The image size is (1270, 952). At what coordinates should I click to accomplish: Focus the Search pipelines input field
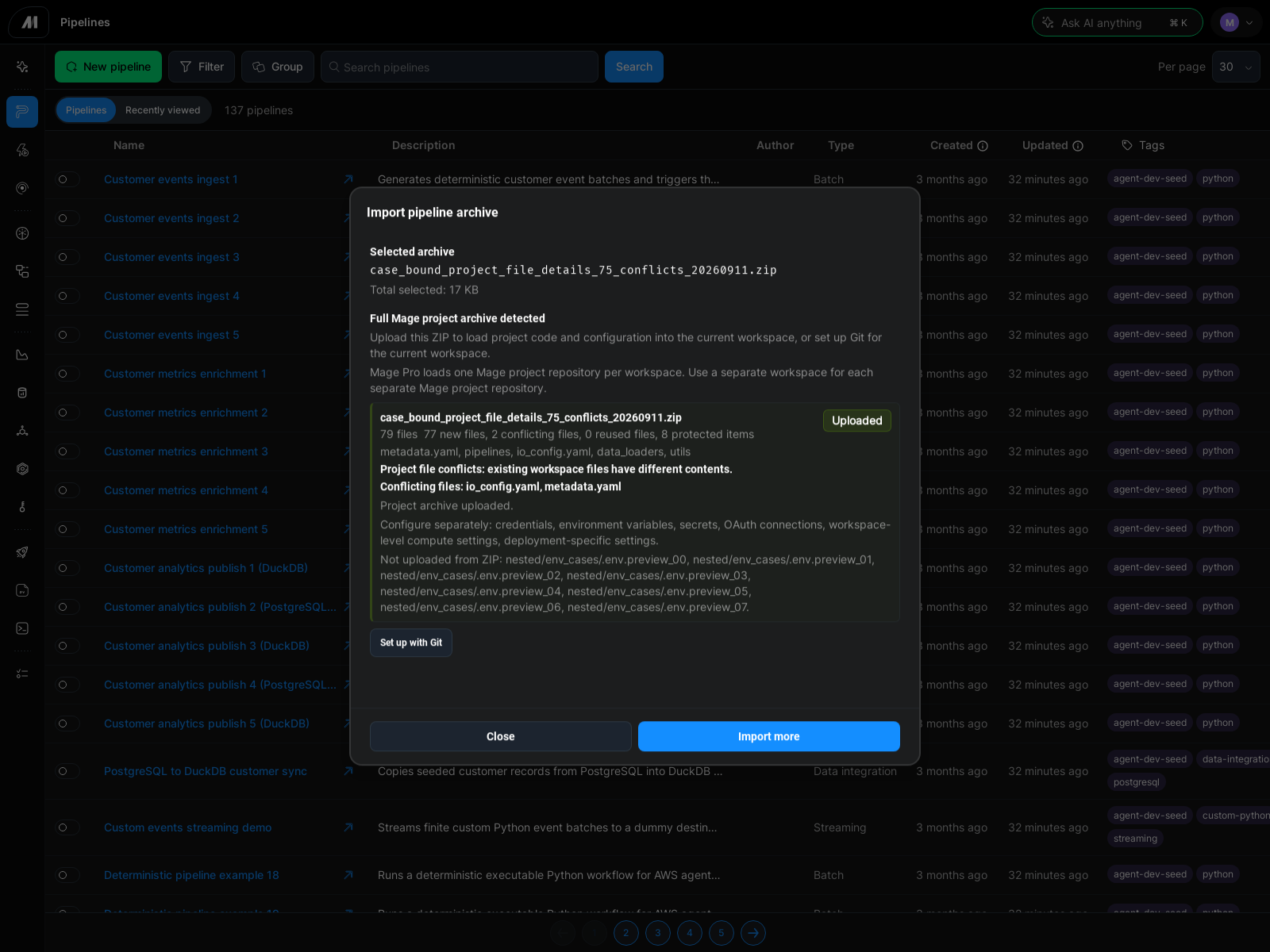pos(460,67)
